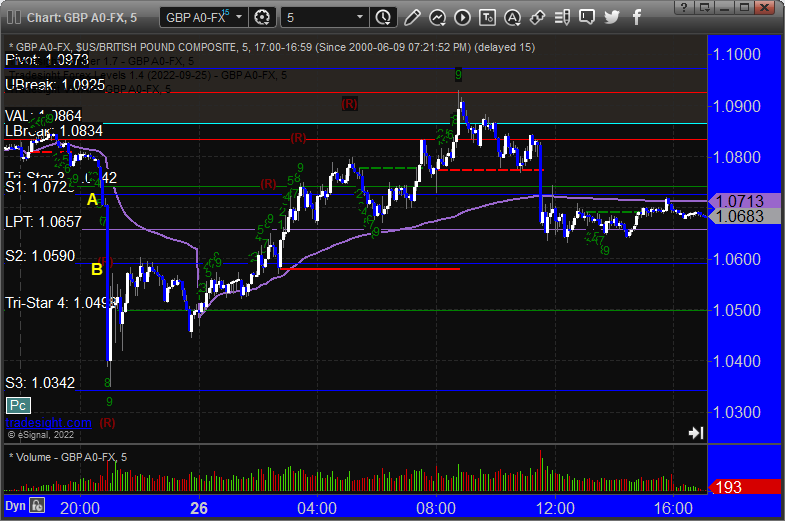Click the red 193 volume tag
This screenshot has width=785, height=521.
pyautogui.click(x=744, y=487)
